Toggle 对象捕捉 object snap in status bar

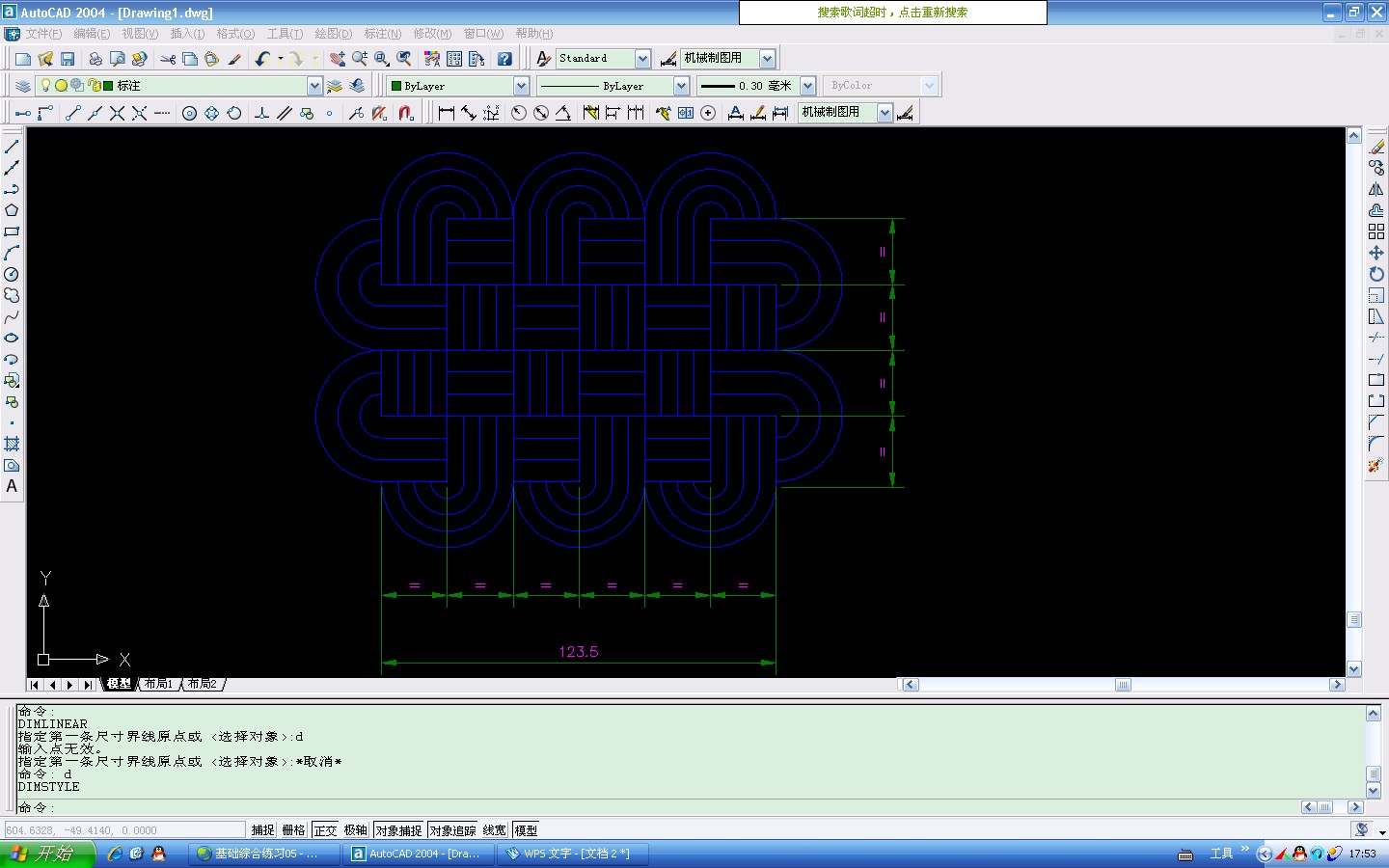click(x=398, y=830)
